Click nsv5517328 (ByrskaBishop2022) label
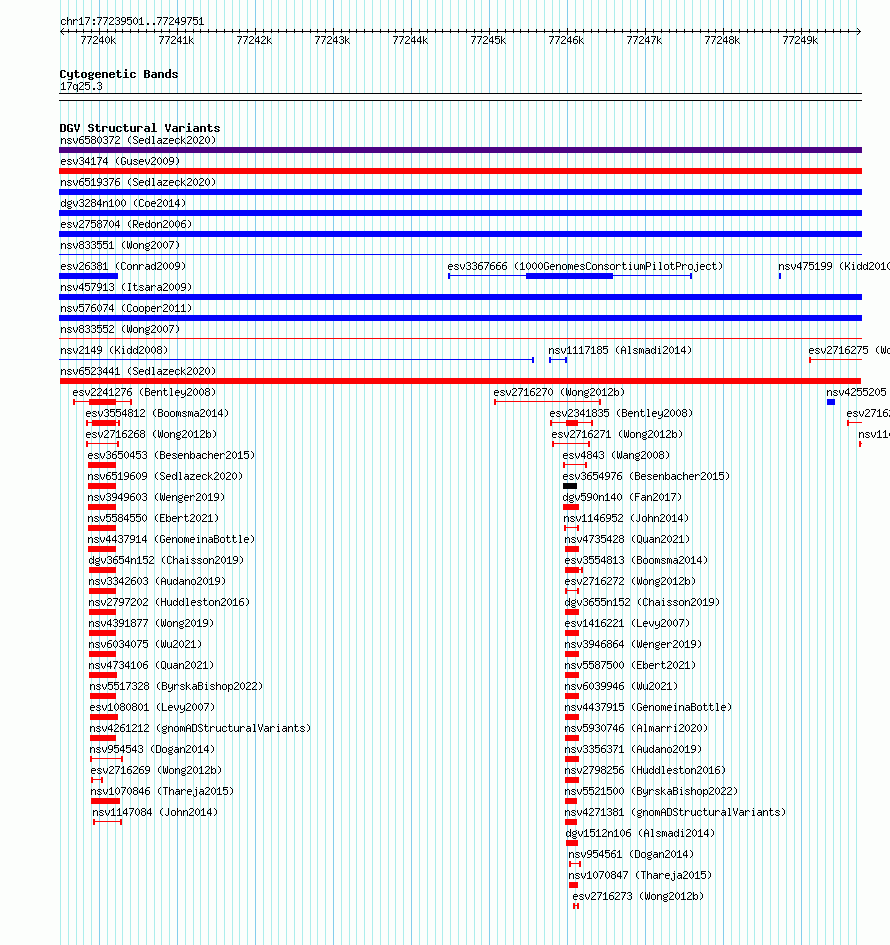Image resolution: width=890 pixels, height=945 pixels. tap(177, 686)
